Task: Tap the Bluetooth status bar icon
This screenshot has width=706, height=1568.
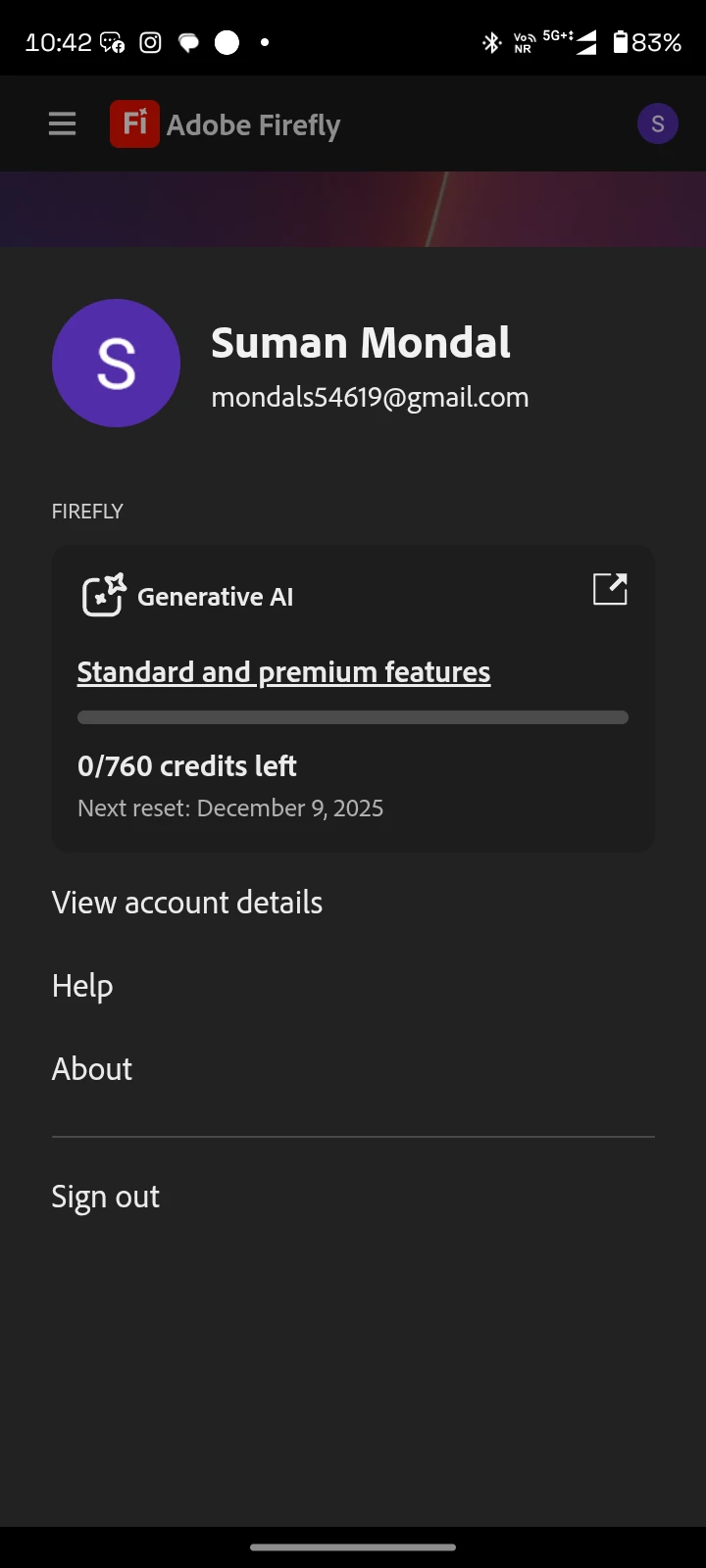Action: pyautogui.click(x=491, y=42)
